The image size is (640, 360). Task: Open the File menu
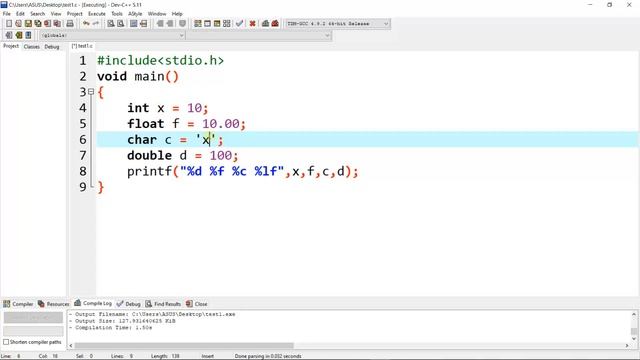[7, 14]
